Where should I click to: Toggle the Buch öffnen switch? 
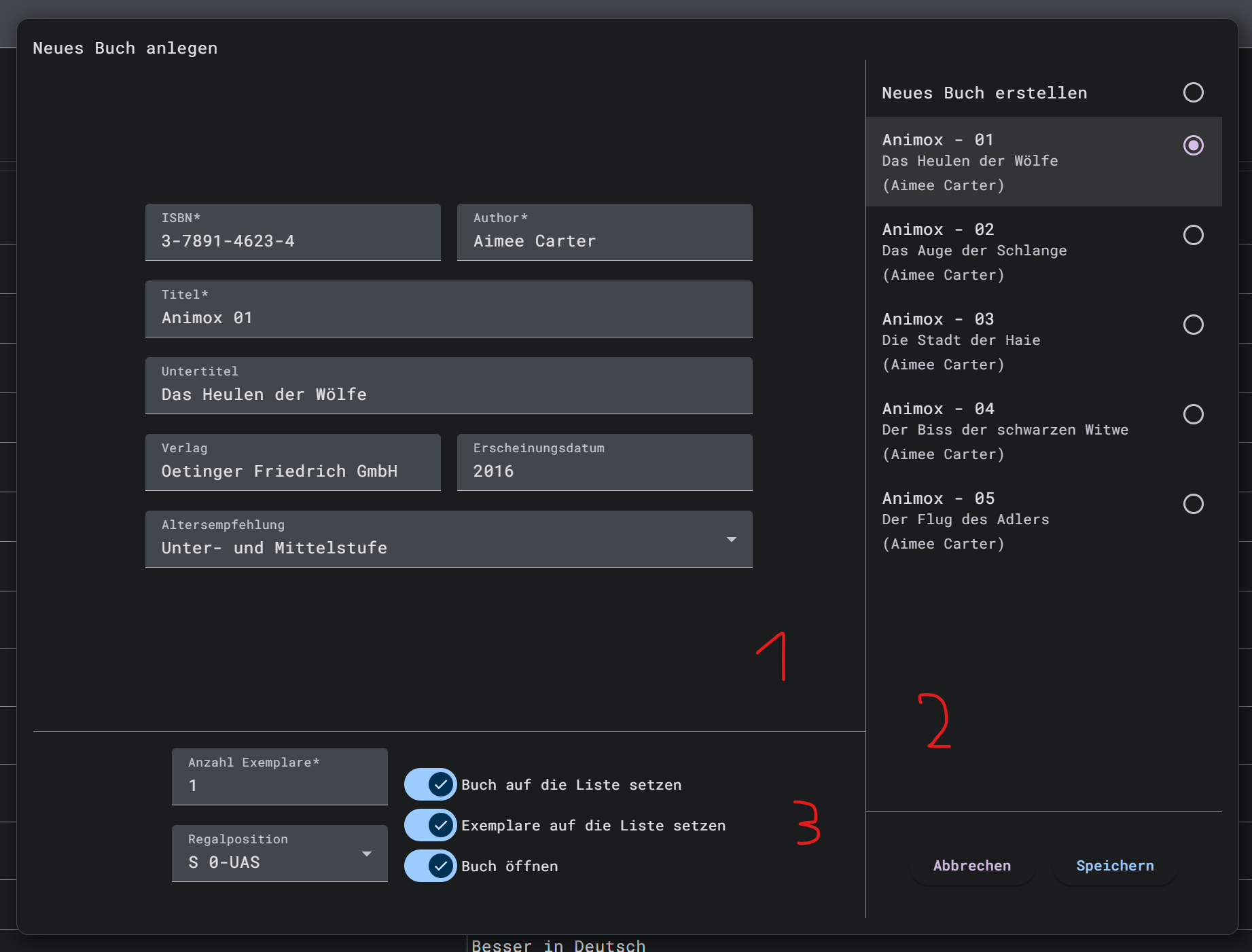(430, 866)
